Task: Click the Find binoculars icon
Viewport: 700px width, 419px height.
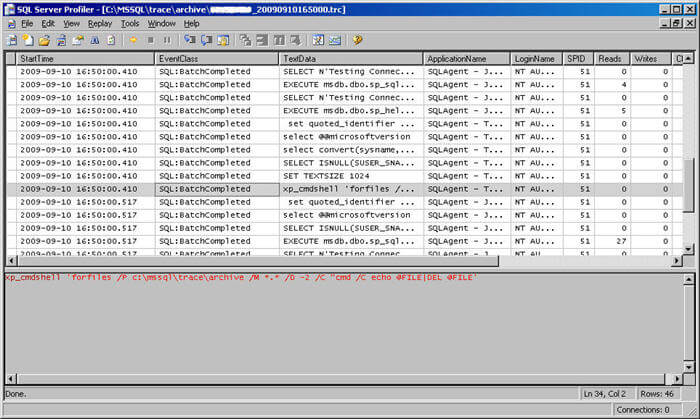Action: click(x=95, y=41)
